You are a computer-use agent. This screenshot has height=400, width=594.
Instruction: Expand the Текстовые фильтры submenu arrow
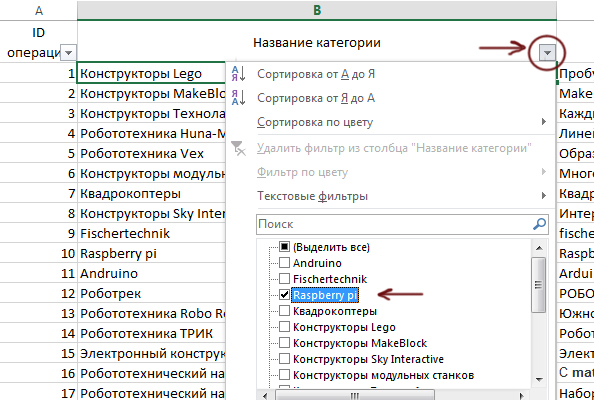(x=544, y=196)
